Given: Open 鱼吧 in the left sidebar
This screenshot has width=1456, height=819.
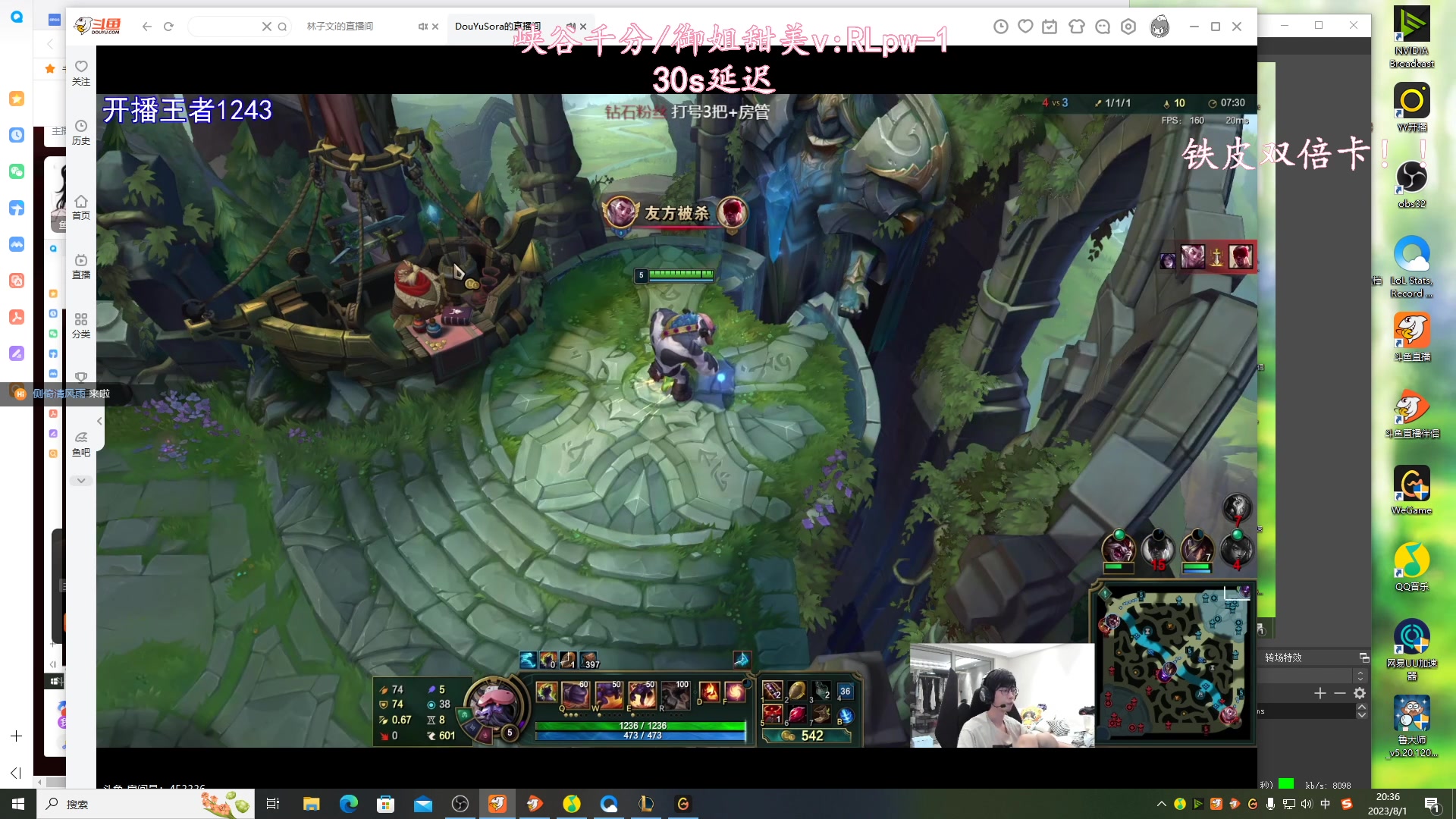Looking at the screenshot, I should tap(81, 444).
